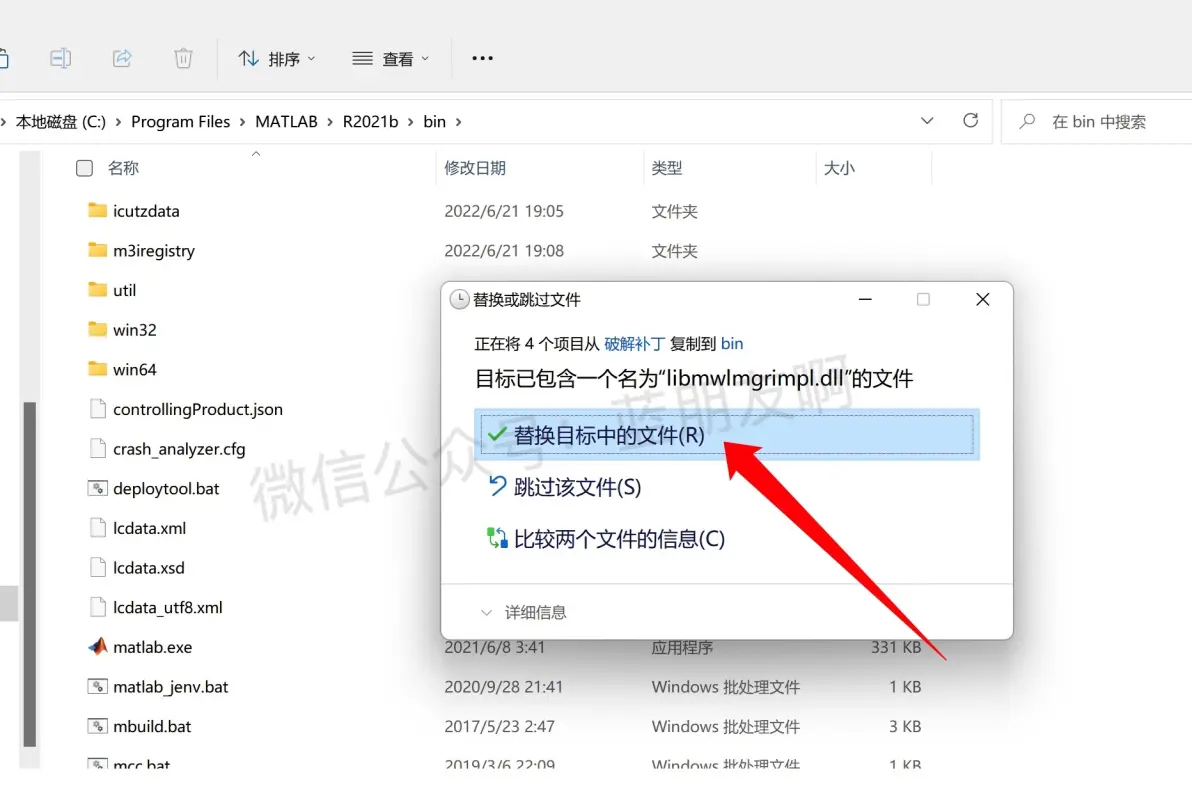Select the m3iregistry folder icon
The height and width of the screenshot is (798, 1192).
(97, 250)
